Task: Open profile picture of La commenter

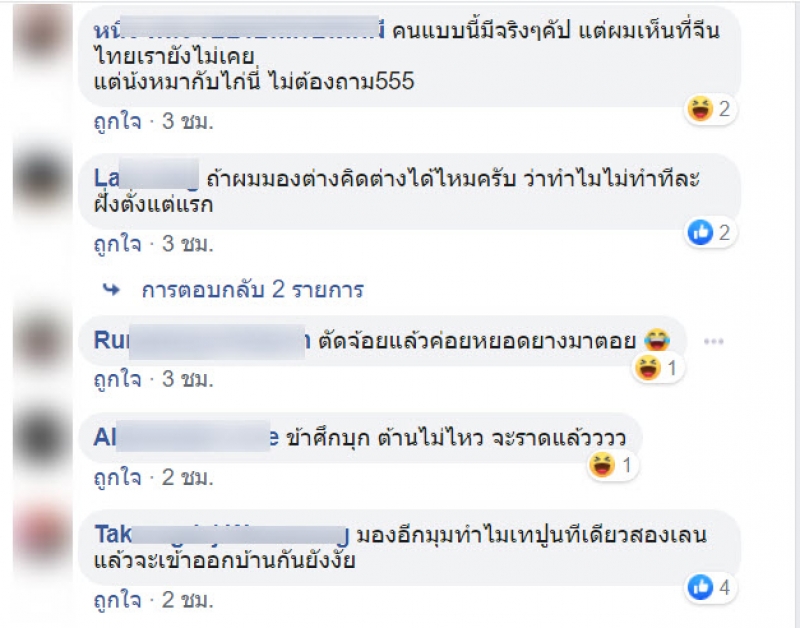Action: 42,180
